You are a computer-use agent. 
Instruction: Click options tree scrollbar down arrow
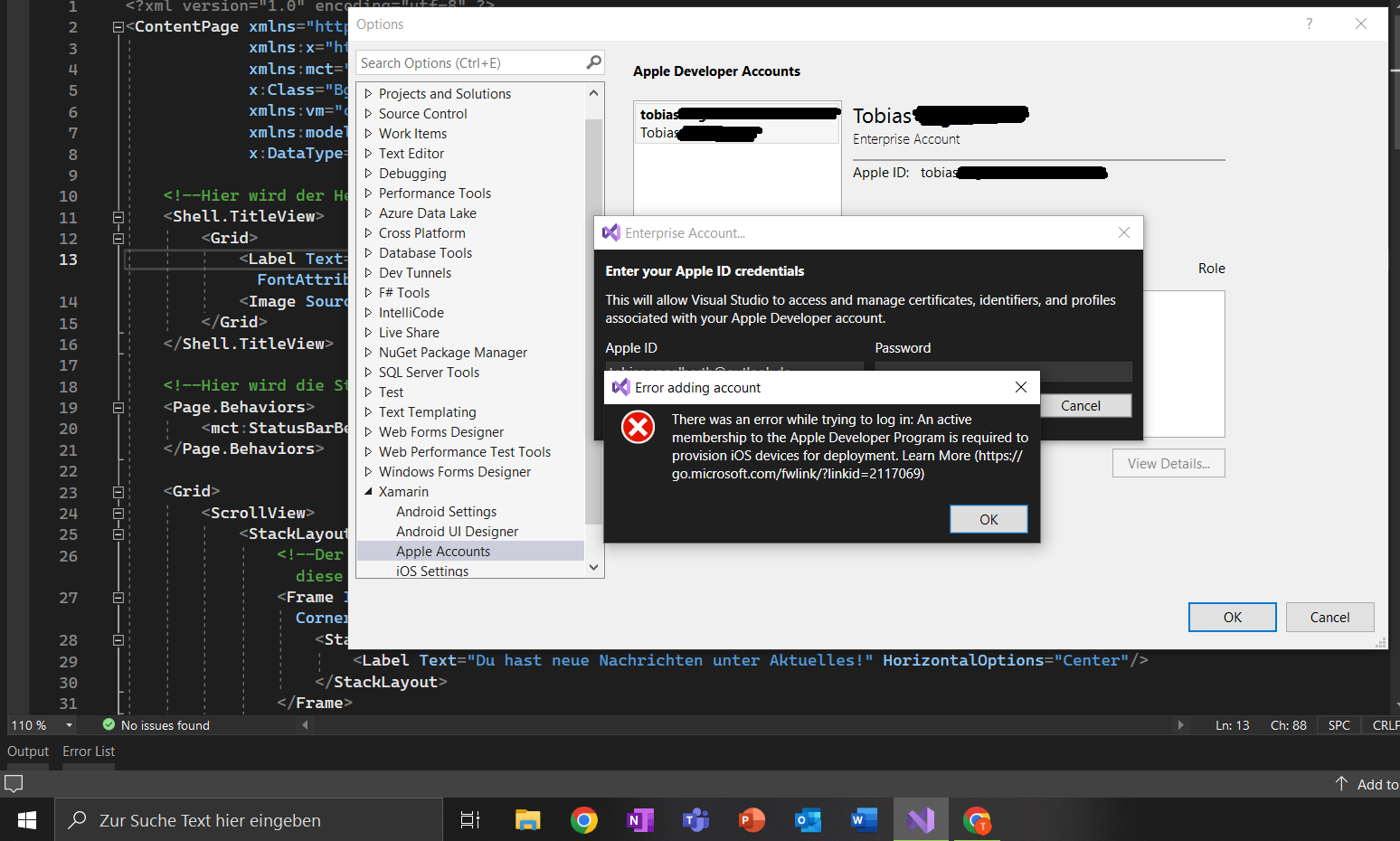pos(593,568)
